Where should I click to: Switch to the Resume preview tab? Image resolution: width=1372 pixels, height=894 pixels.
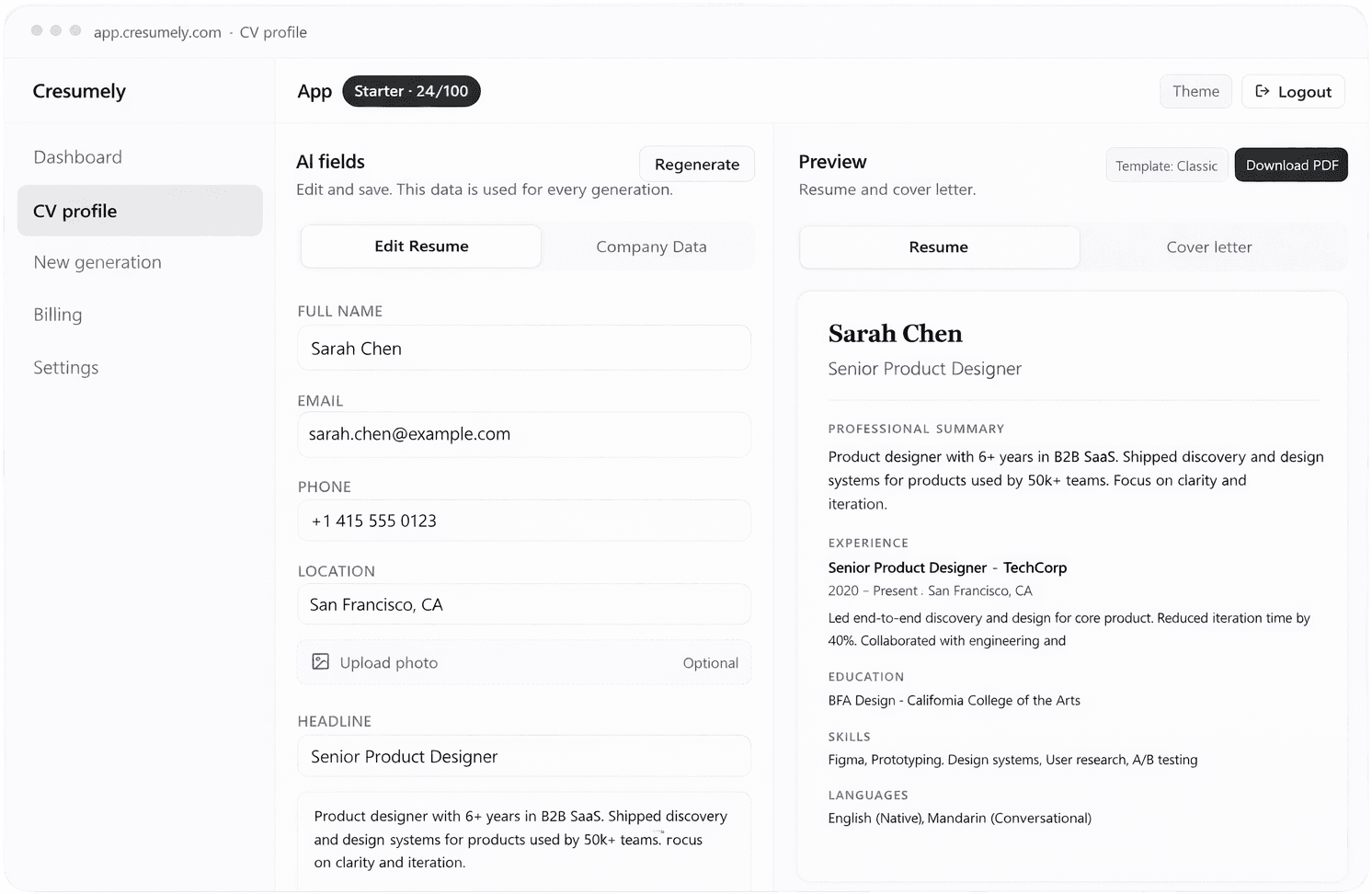pyautogui.click(x=938, y=246)
